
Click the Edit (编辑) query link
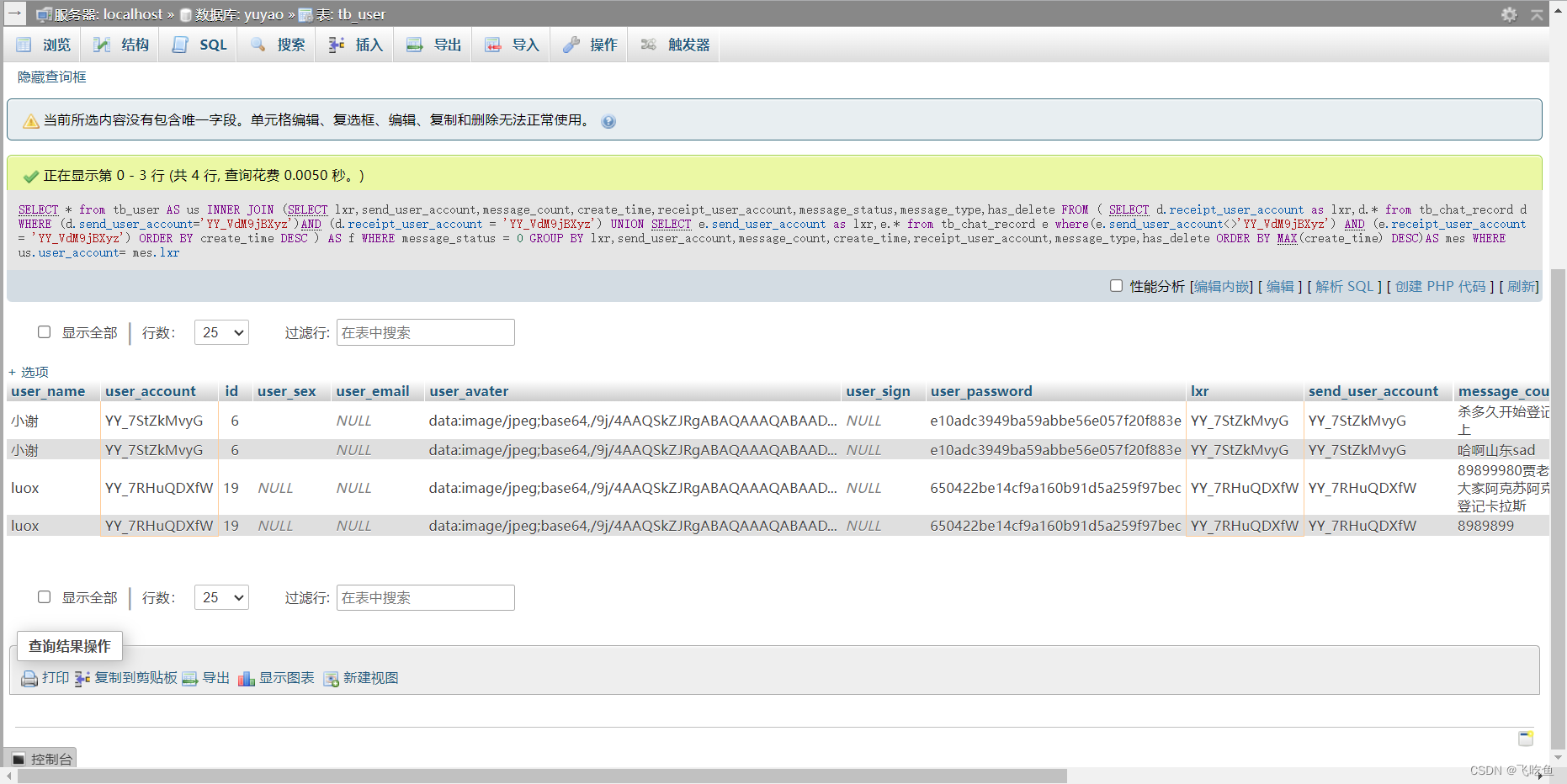click(x=1280, y=286)
